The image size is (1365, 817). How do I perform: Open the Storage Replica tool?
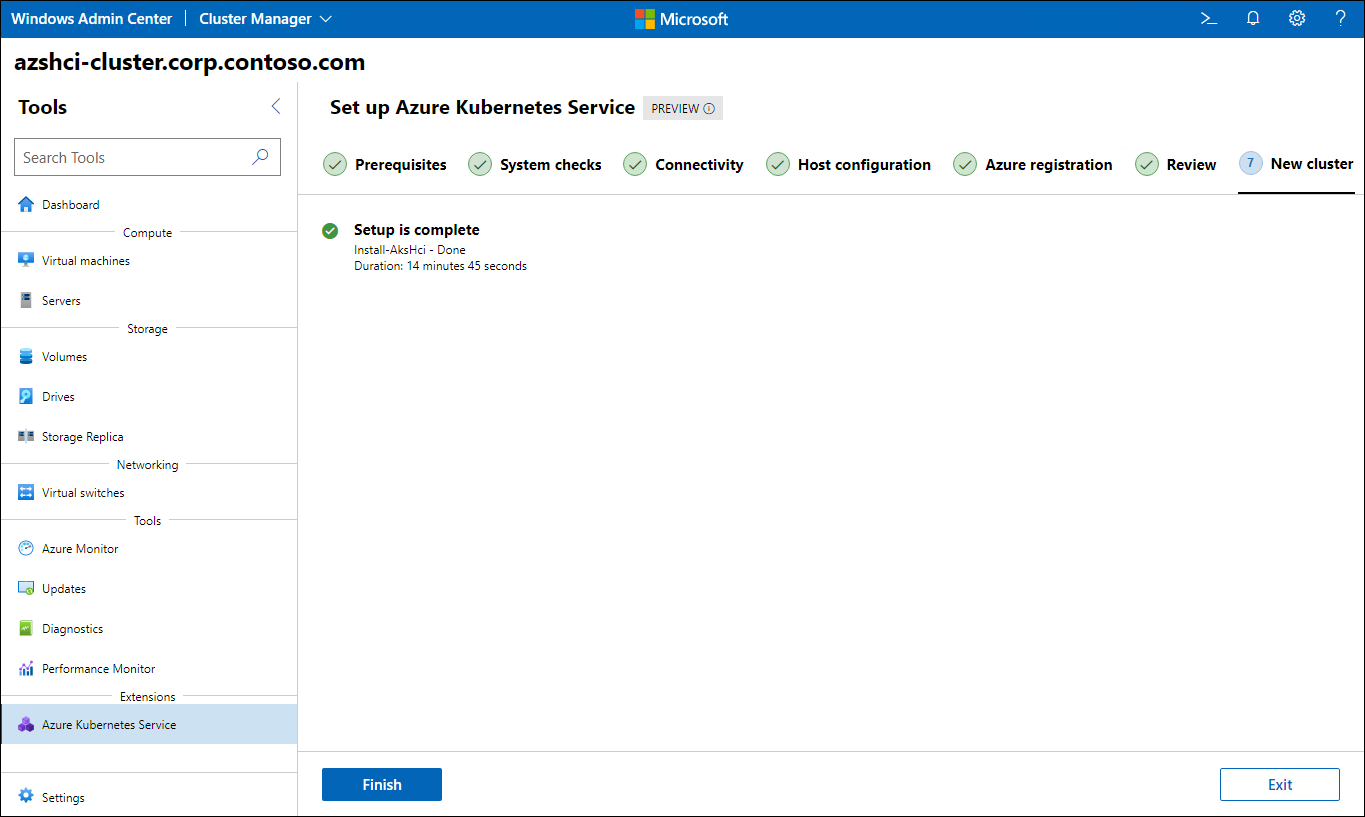pyautogui.click(x=80, y=436)
